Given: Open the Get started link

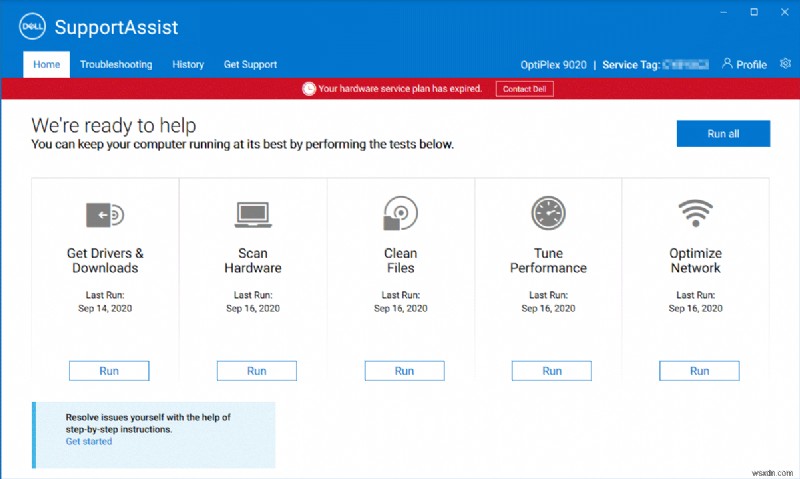Looking at the screenshot, I should [x=89, y=441].
